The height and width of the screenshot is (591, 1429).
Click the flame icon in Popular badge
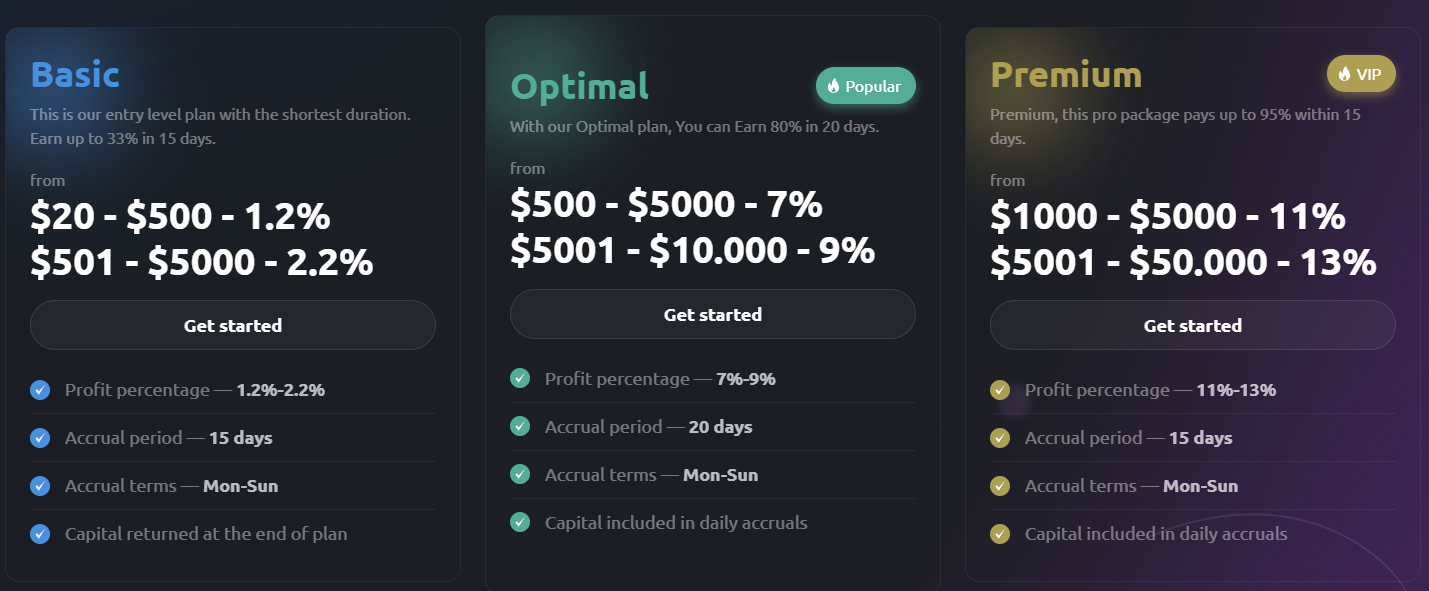(834, 86)
